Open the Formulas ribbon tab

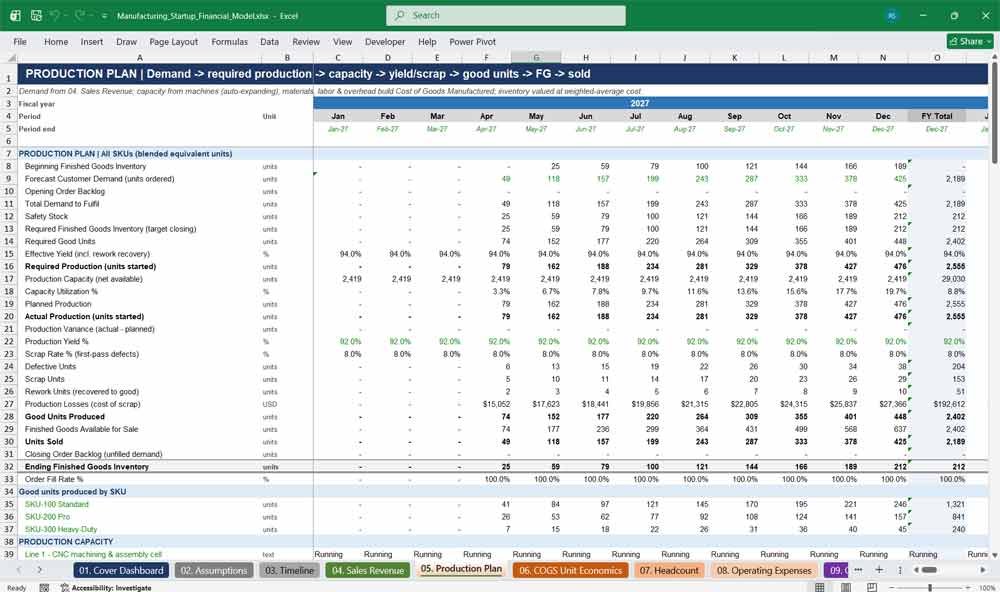tap(229, 41)
